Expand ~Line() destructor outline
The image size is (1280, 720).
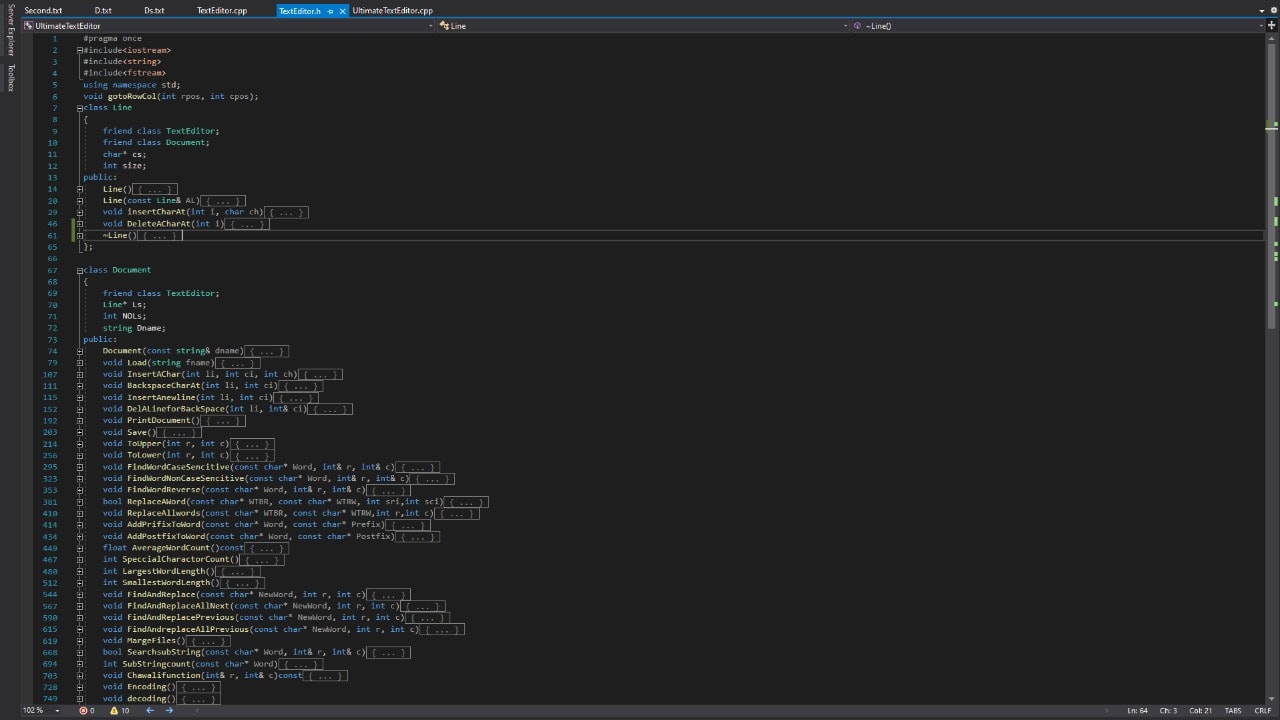point(80,236)
